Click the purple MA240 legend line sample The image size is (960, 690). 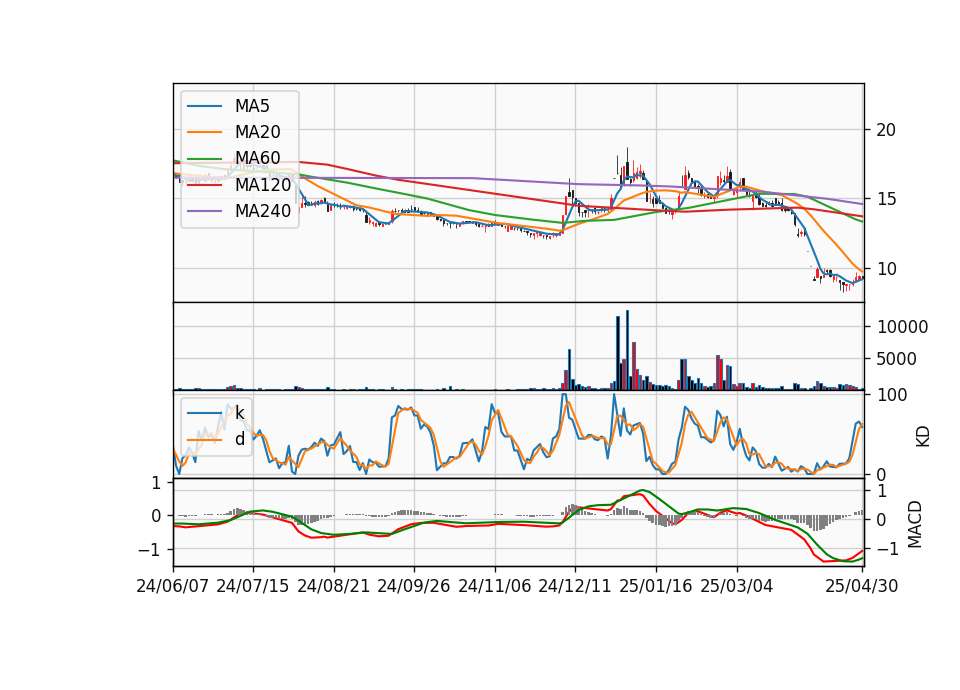tap(204, 211)
